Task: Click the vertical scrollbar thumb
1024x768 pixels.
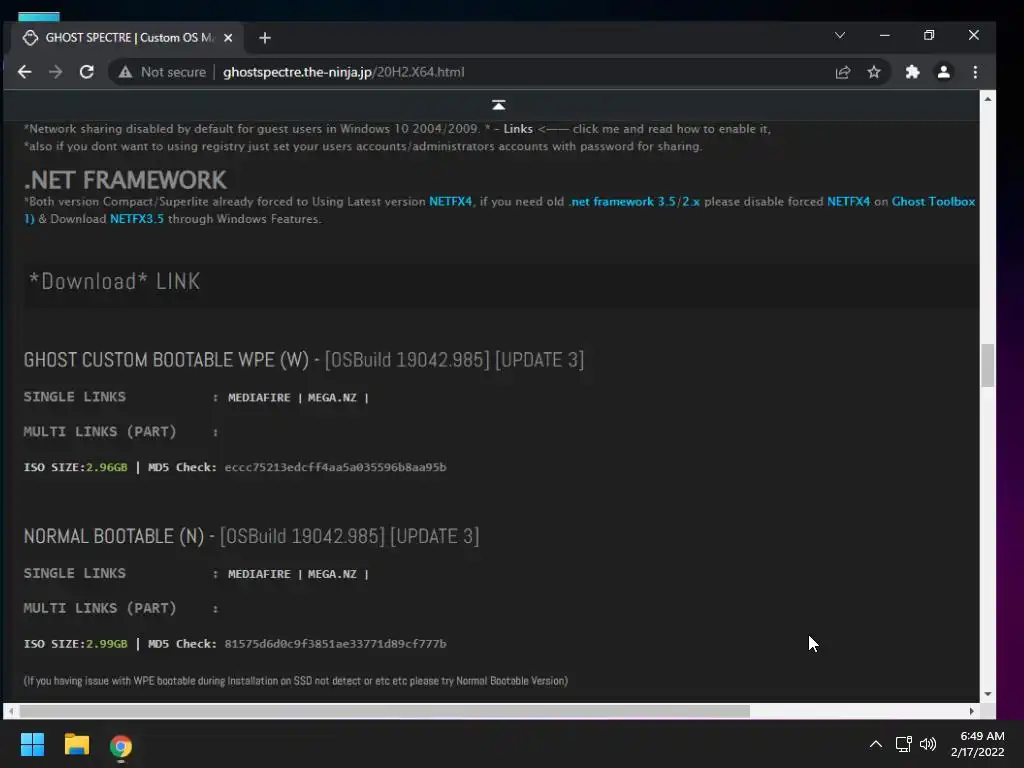Action: click(987, 365)
